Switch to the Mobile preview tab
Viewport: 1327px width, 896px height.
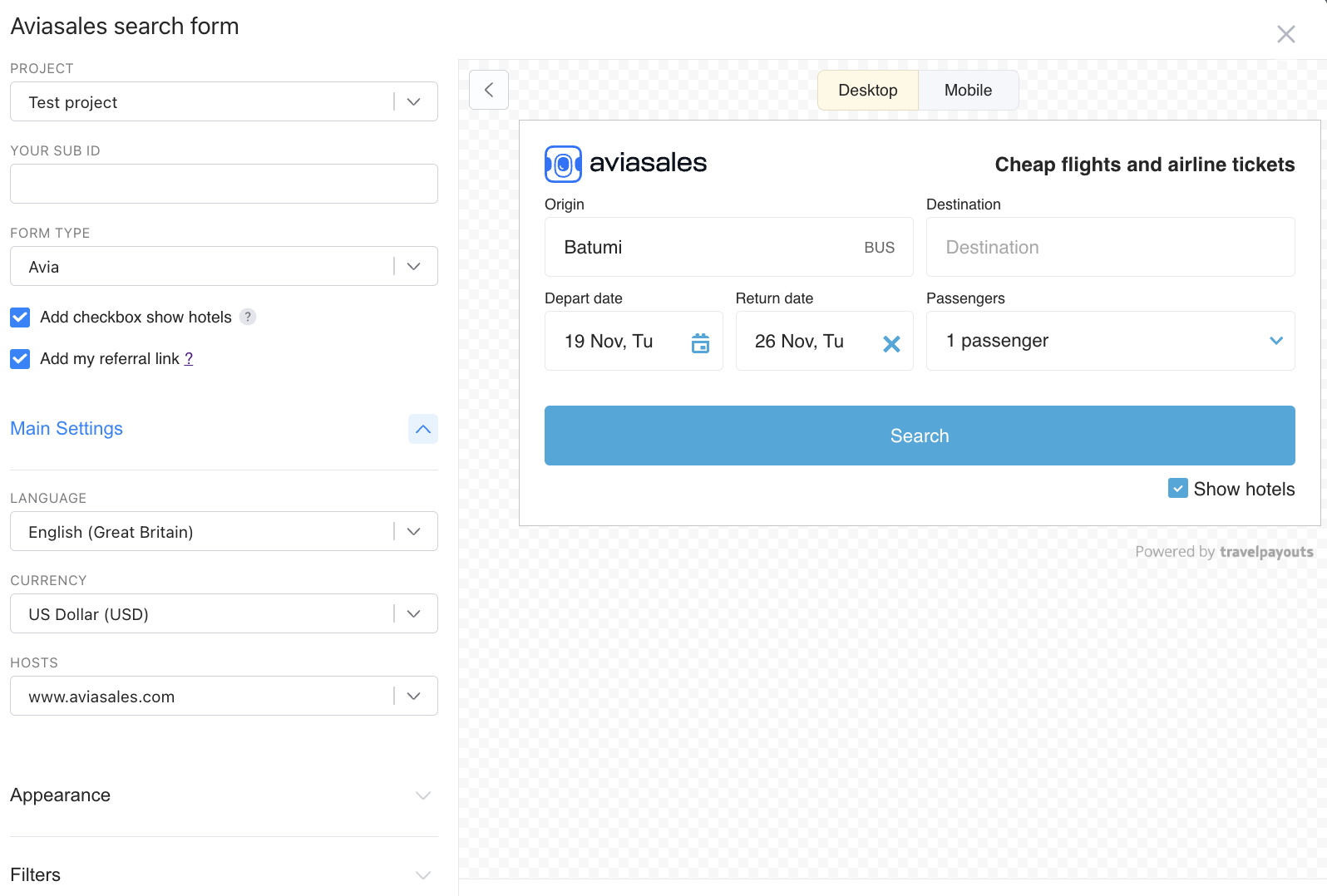[968, 90]
